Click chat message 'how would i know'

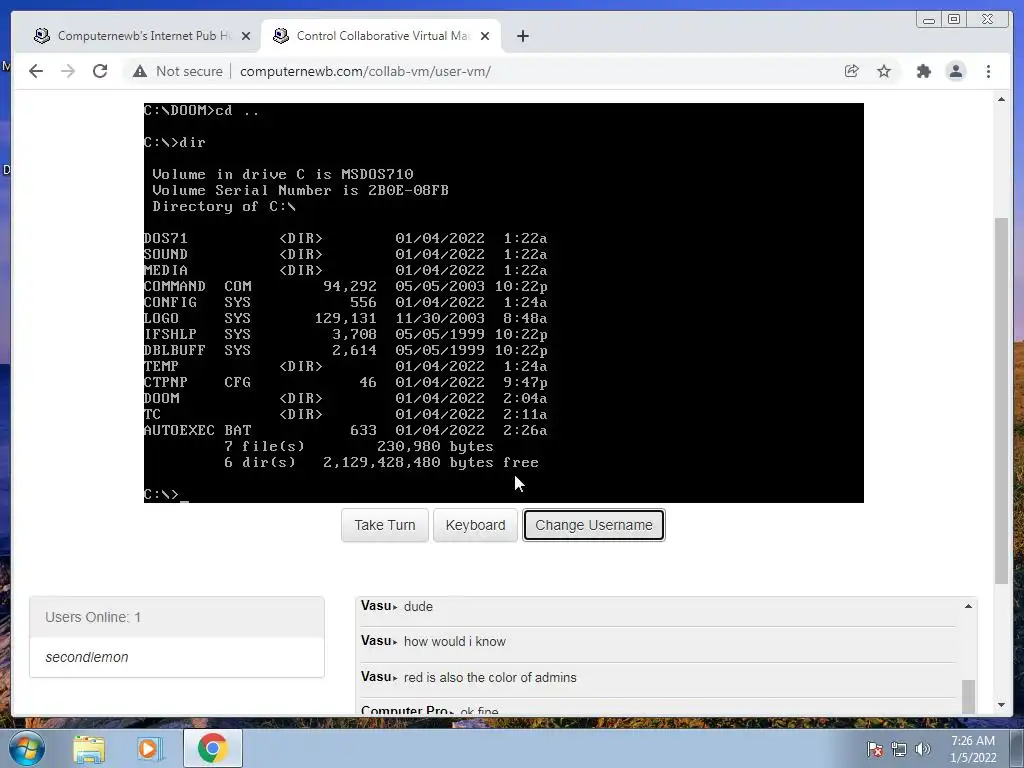coord(455,641)
